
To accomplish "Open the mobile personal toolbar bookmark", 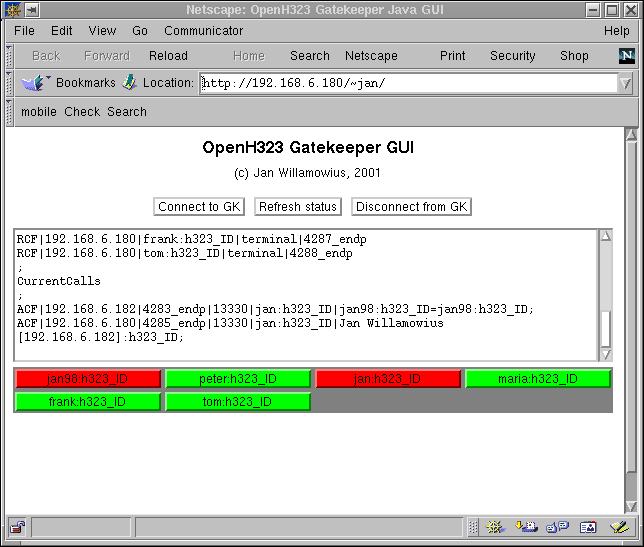I will 39,112.
